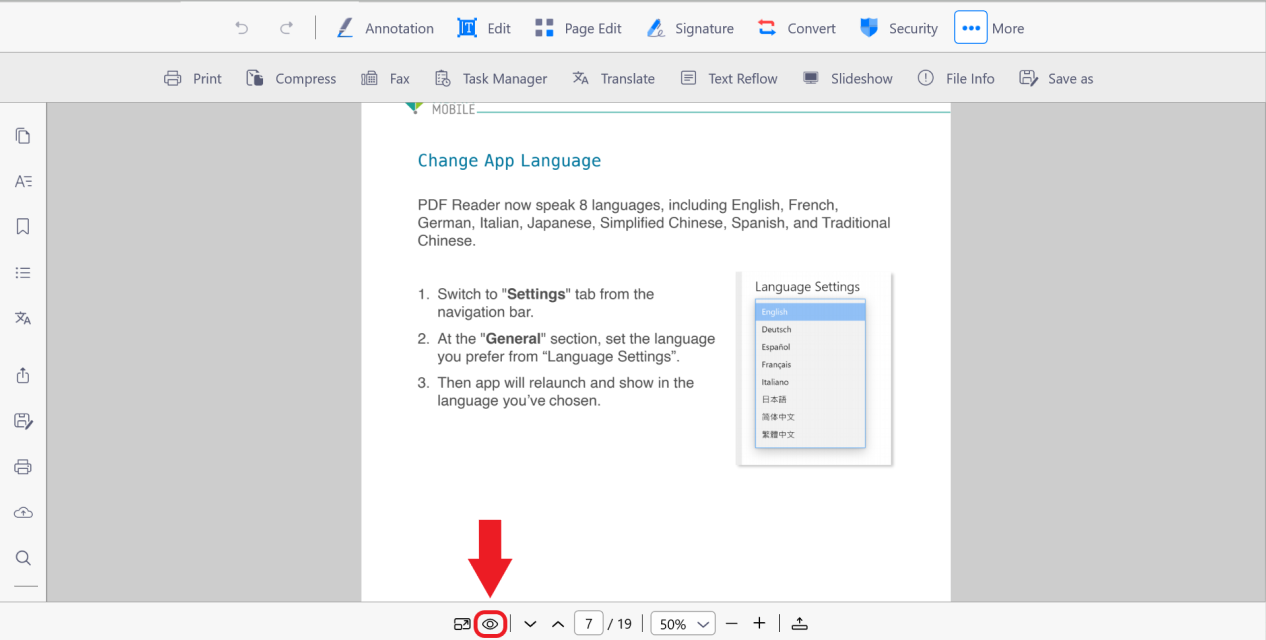1266x640 pixels.
Task: Switch to the Security tab
Action: tap(898, 28)
